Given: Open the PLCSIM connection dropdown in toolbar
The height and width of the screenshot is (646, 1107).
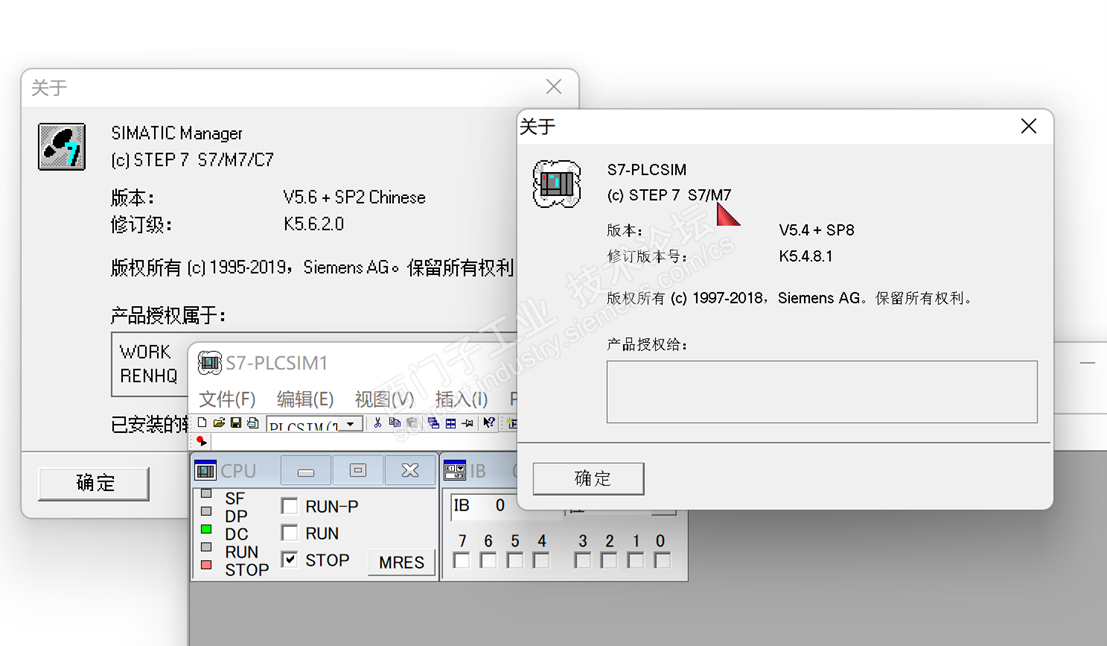Looking at the screenshot, I should pyautogui.click(x=351, y=424).
